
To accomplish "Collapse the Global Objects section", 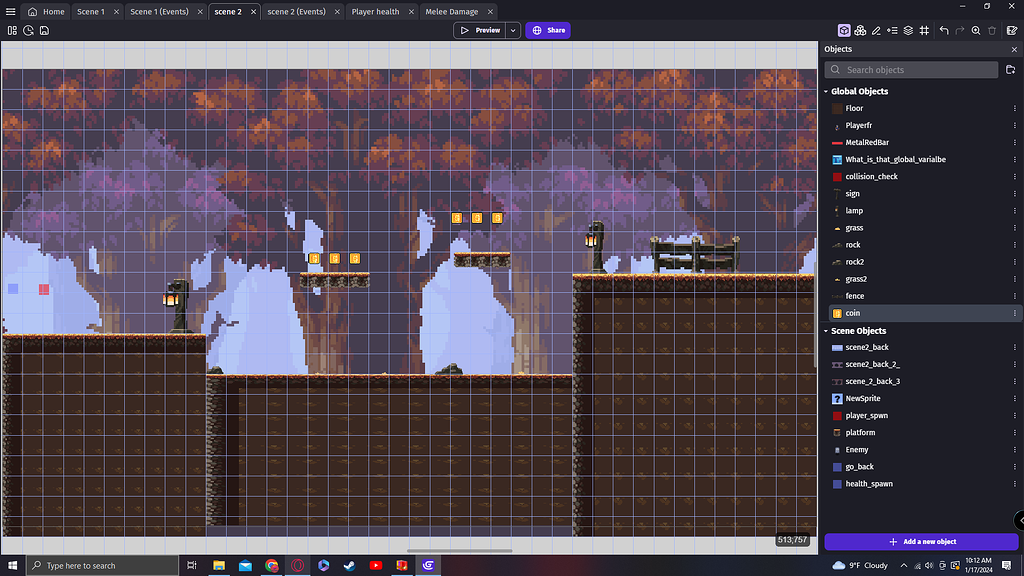I will coord(825,91).
